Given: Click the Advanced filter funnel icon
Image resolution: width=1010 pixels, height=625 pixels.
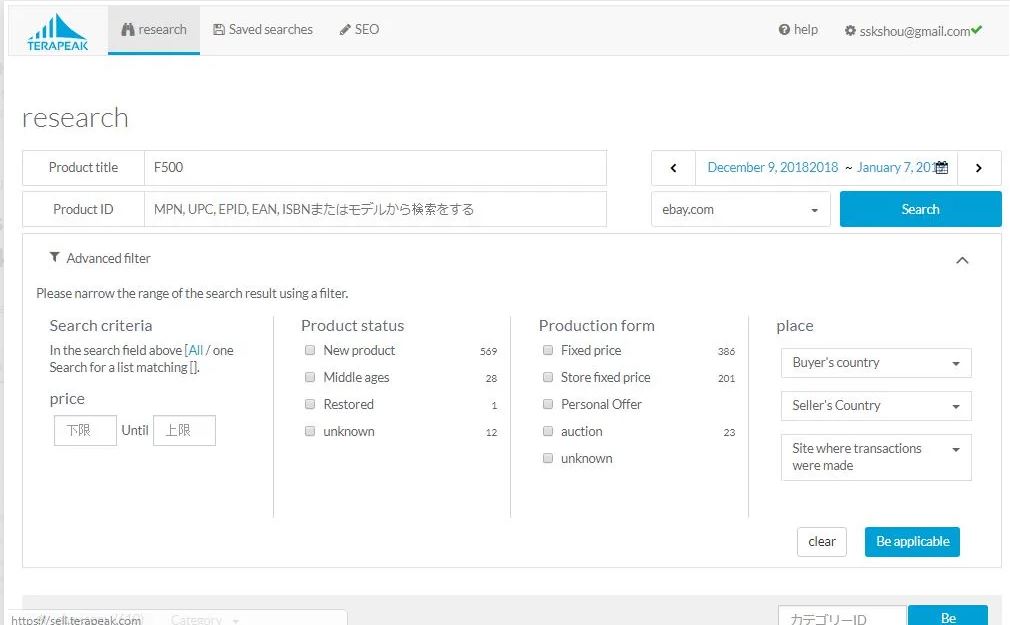Looking at the screenshot, I should pyautogui.click(x=54, y=258).
